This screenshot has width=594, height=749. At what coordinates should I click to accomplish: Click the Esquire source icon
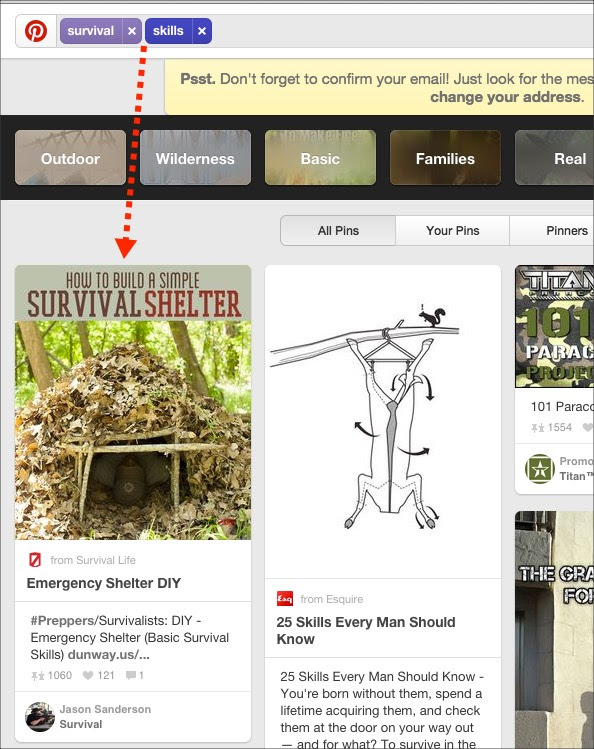coord(285,599)
